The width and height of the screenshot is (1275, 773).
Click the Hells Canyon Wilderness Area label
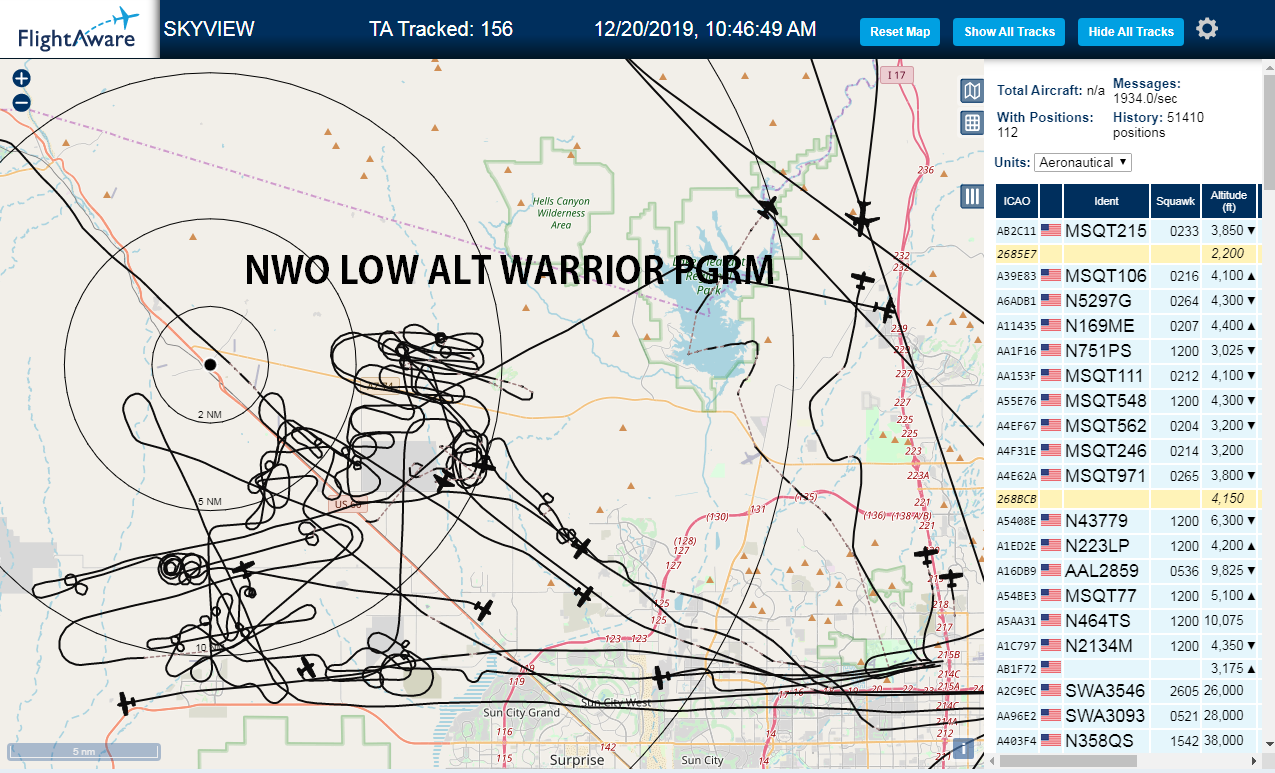pyautogui.click(x=561, y=213)
